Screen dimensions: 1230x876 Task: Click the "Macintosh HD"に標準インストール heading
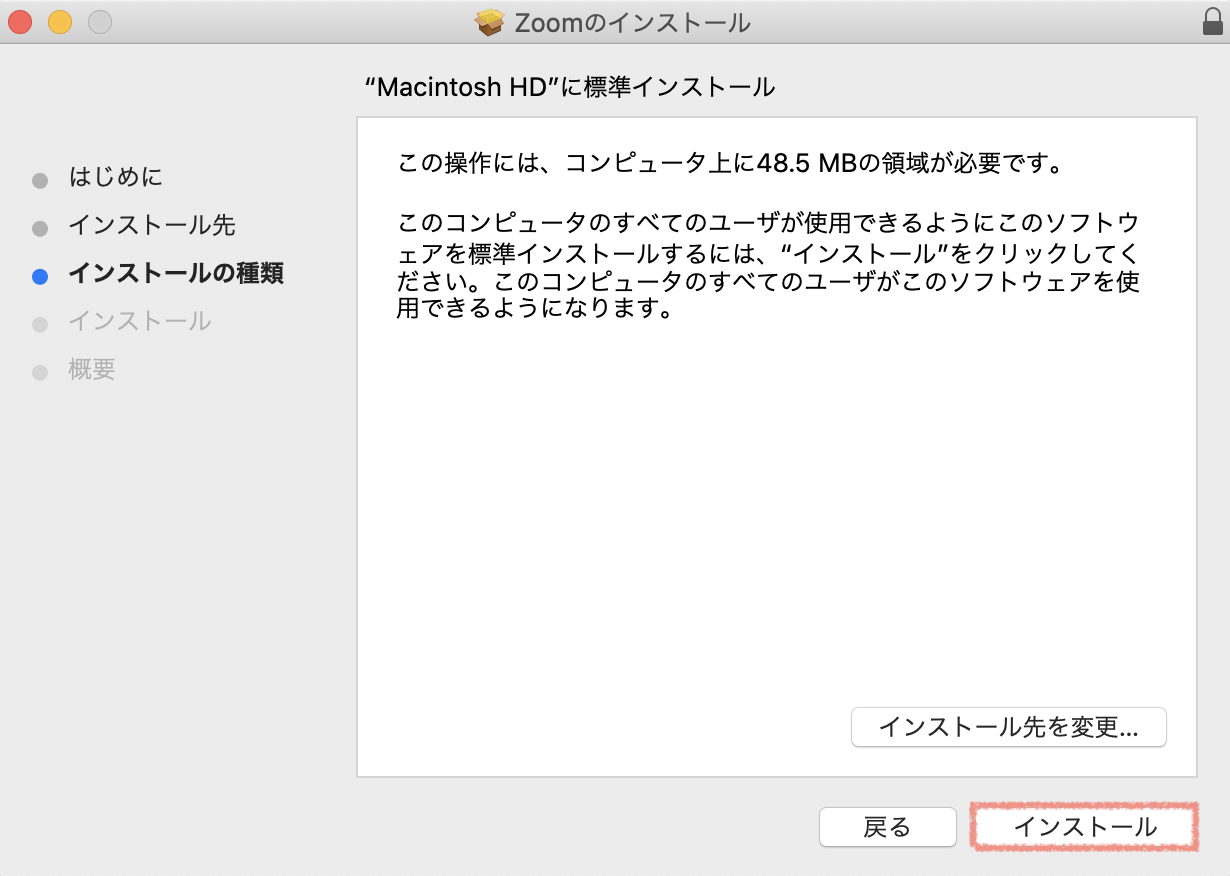[571, 87]
